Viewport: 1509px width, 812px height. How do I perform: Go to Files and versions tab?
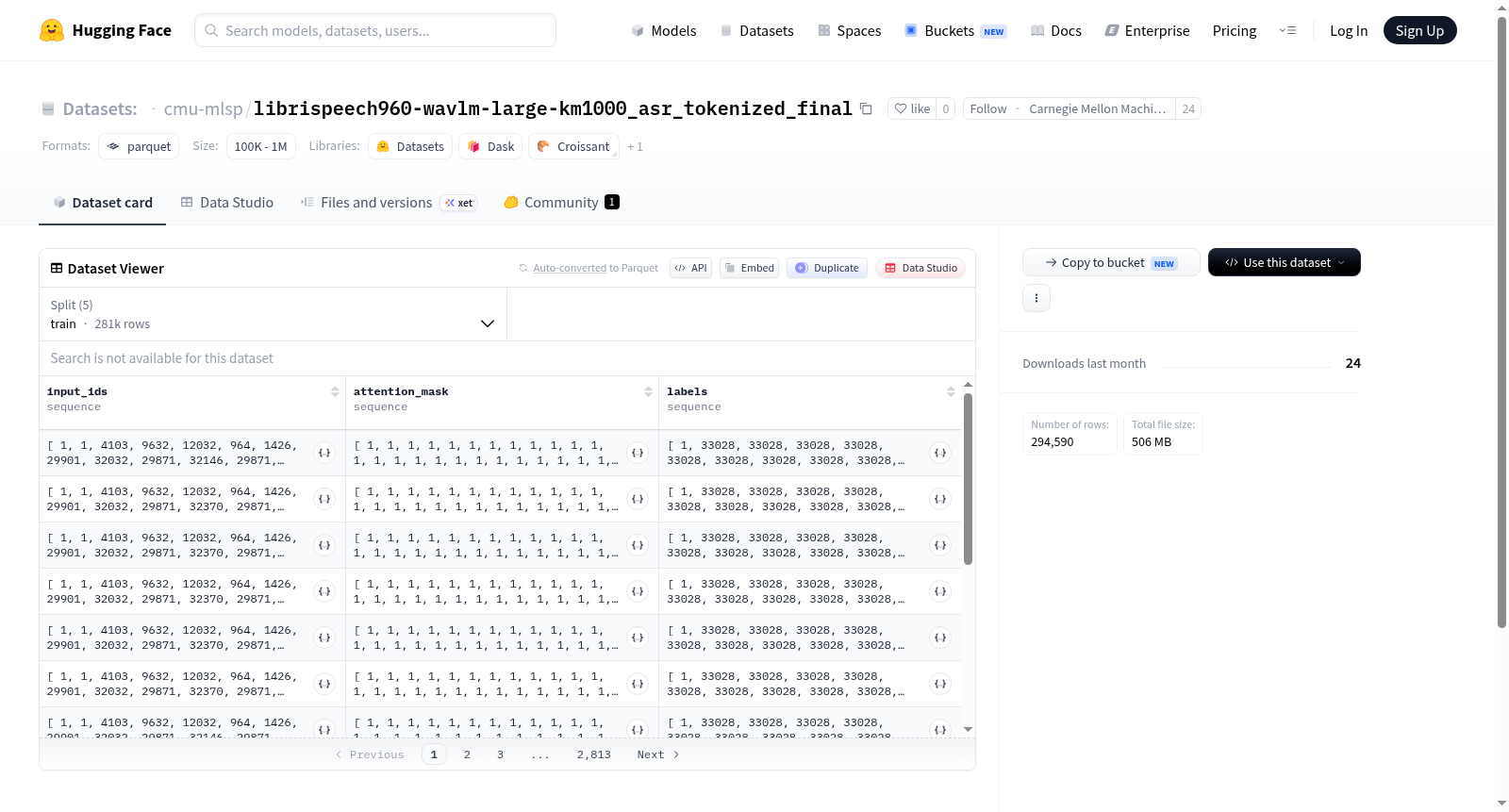click(x=389, y=202)
